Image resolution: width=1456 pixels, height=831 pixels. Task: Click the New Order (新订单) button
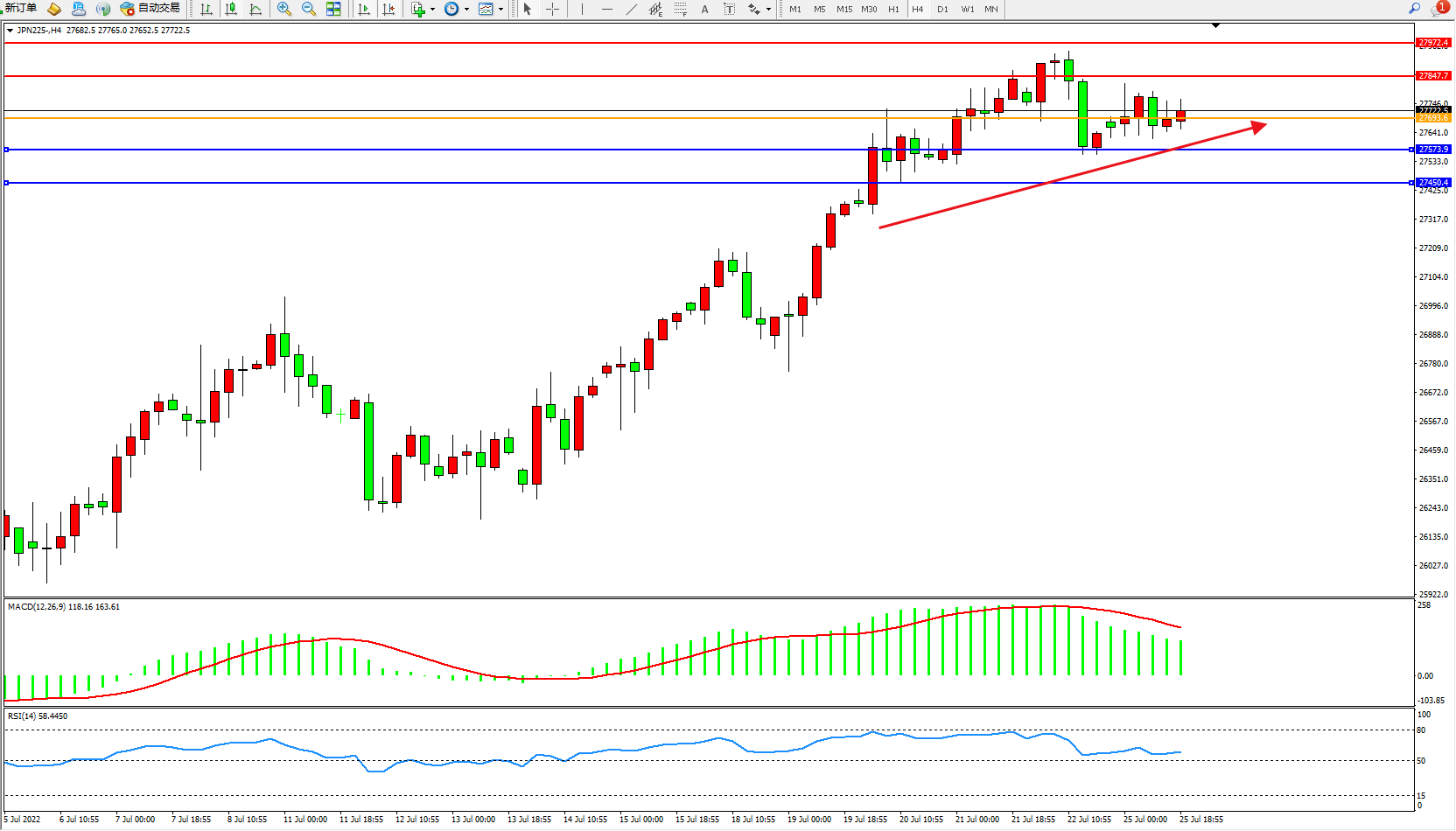[21, 9]
